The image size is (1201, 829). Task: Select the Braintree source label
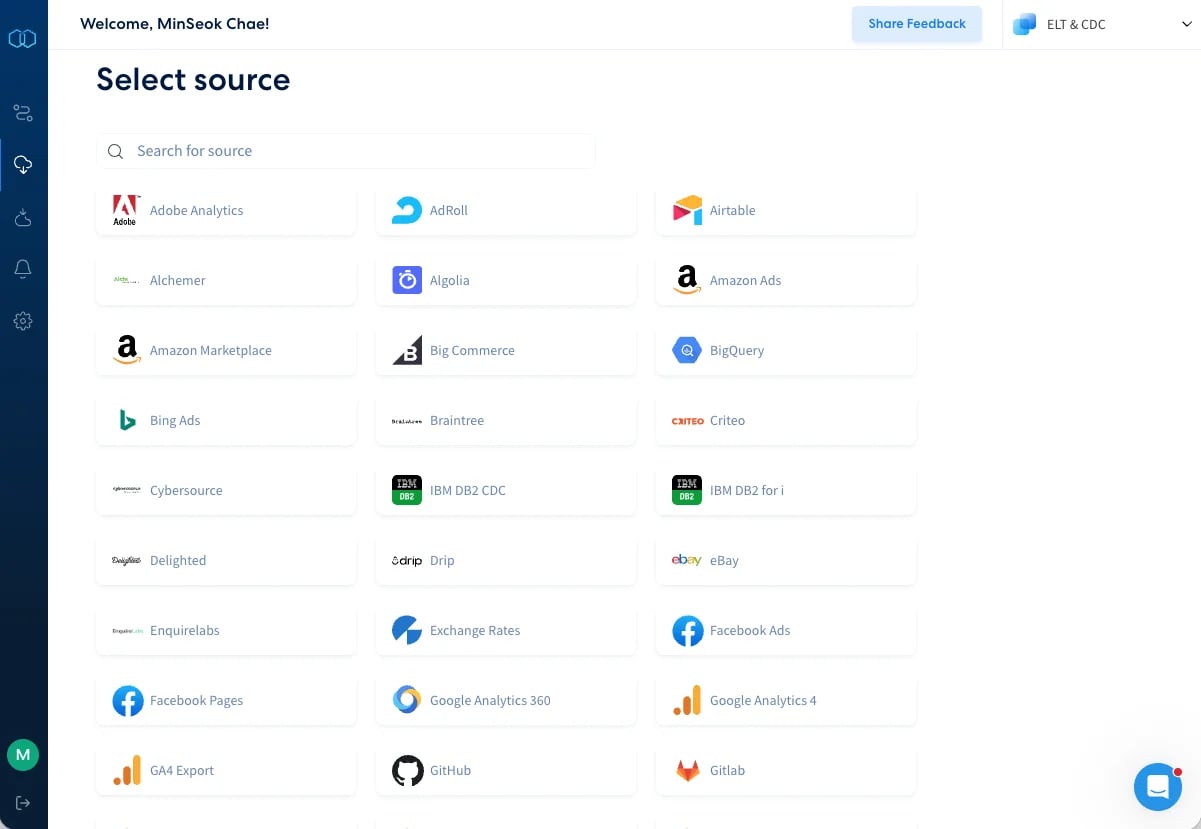457,421
